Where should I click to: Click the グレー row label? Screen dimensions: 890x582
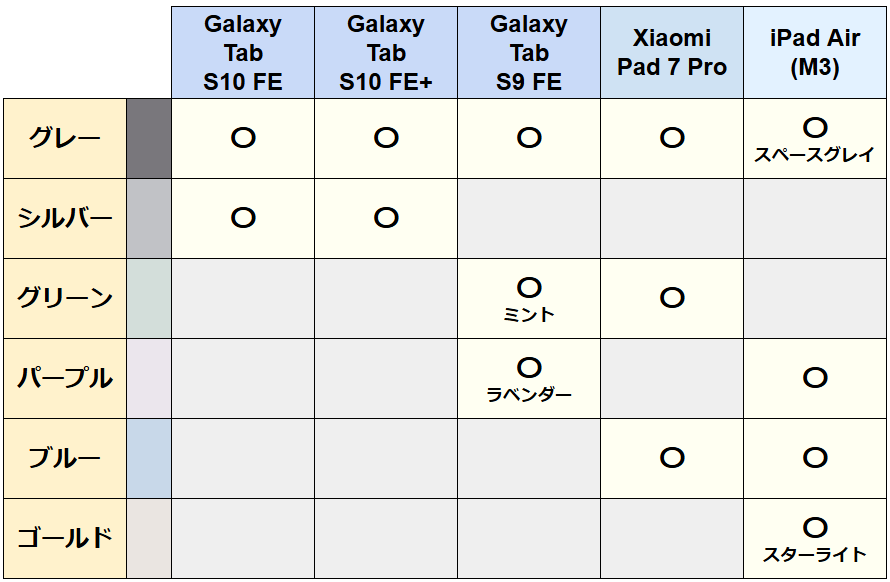(x=65, y=139)
